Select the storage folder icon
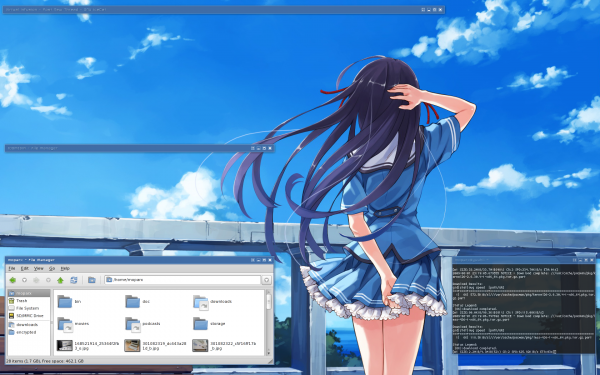 tap(200, 324)
